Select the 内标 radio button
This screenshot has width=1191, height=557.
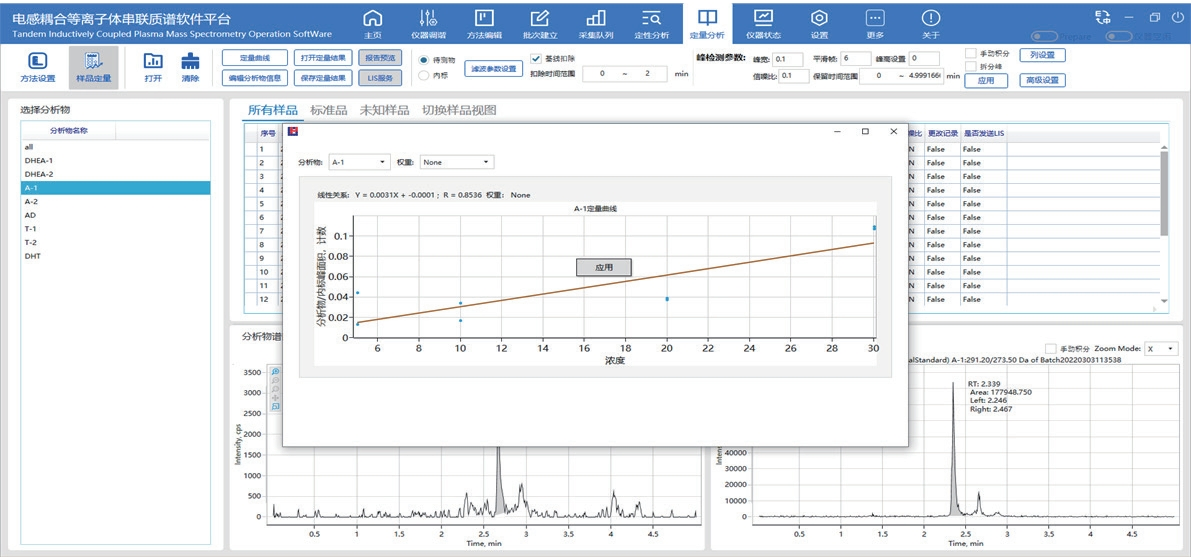tap(424, 74)
